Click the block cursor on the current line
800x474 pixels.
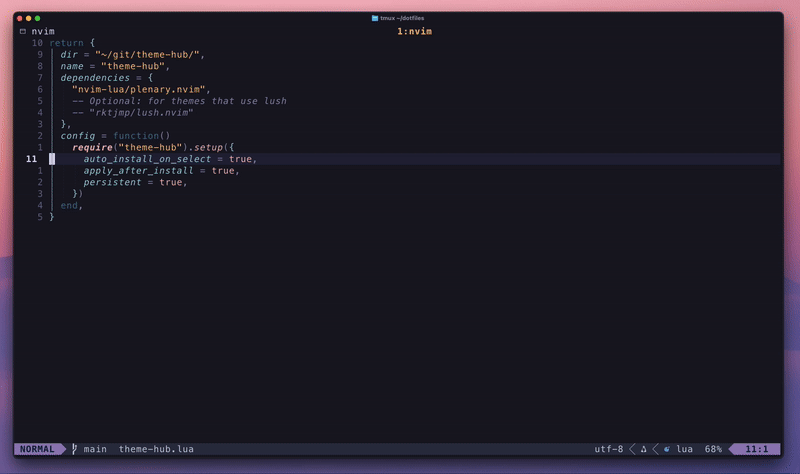coord(52,159)
